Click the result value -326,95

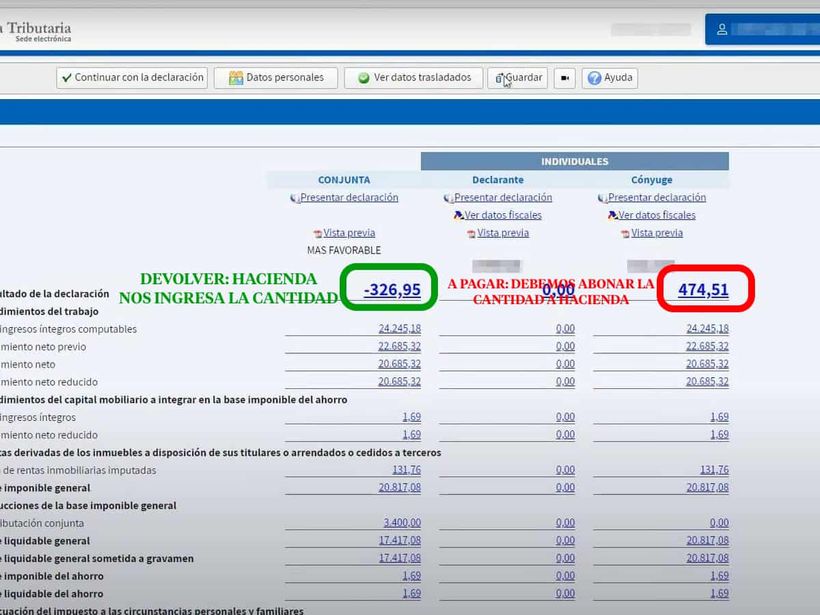pos(392,289)
